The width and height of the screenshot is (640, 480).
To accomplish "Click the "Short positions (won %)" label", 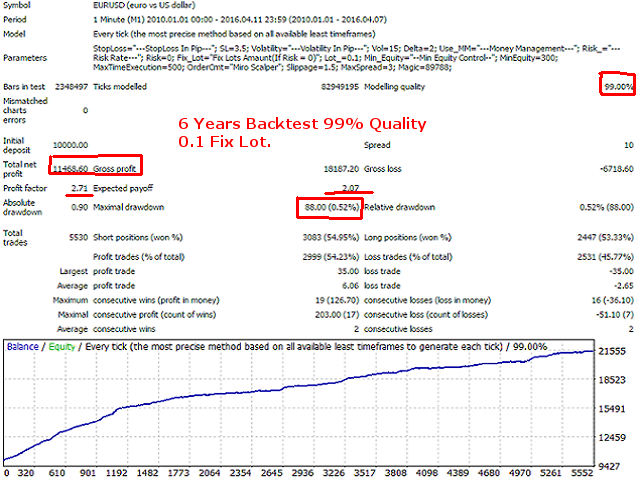I will (x=138, y=238).
